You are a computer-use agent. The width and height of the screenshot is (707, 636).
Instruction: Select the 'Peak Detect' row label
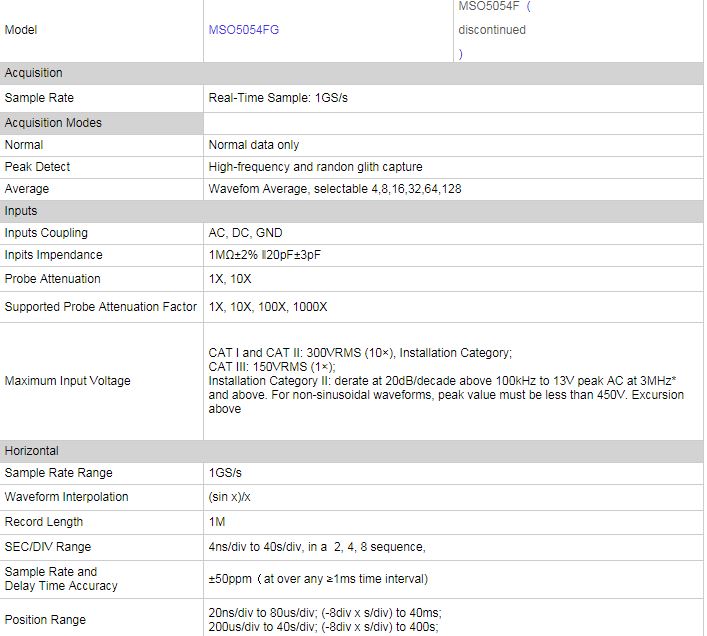37,167
